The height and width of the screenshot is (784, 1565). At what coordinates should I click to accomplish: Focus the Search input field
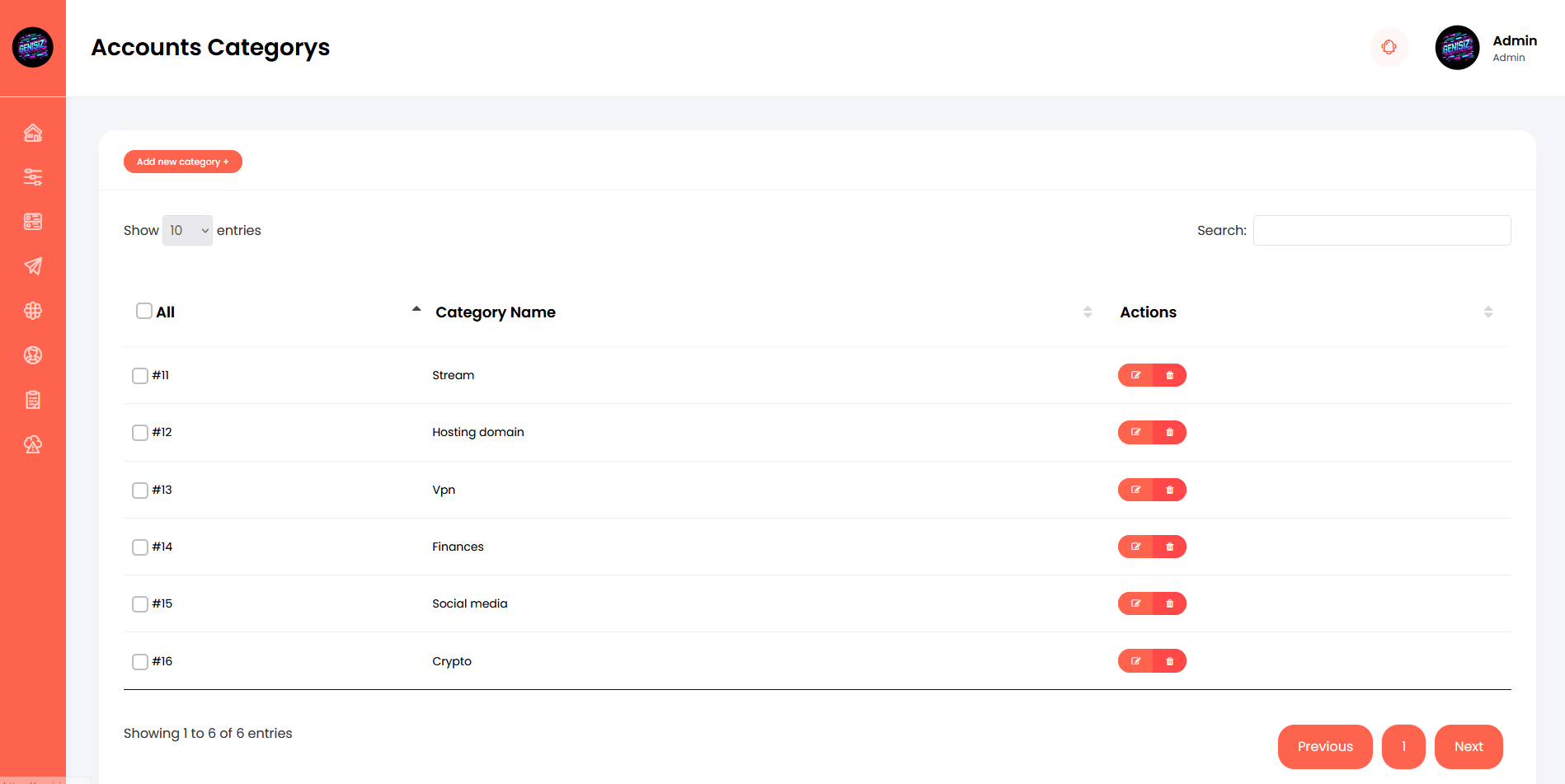point(1382,231)
